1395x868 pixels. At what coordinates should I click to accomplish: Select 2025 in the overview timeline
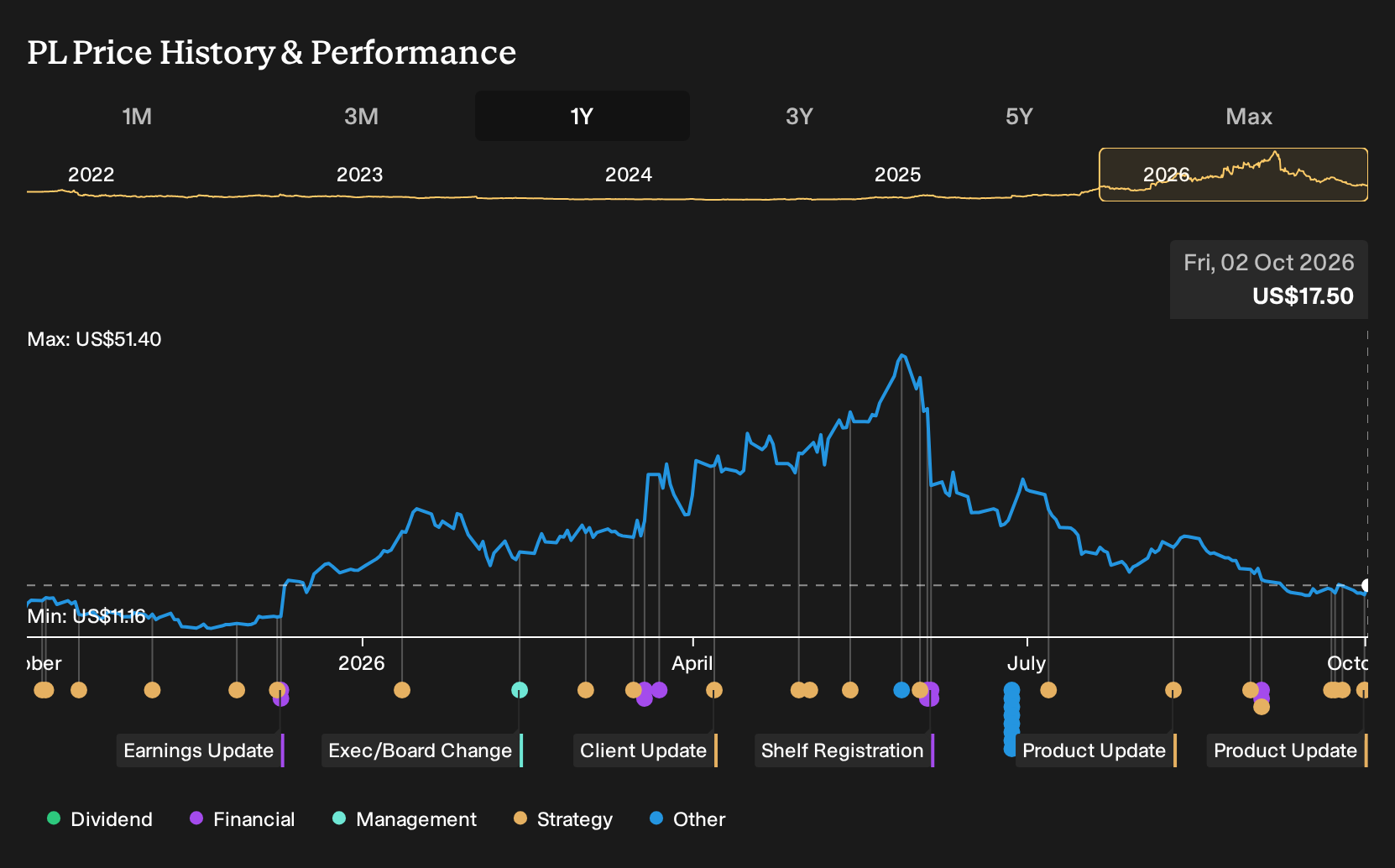897,175
